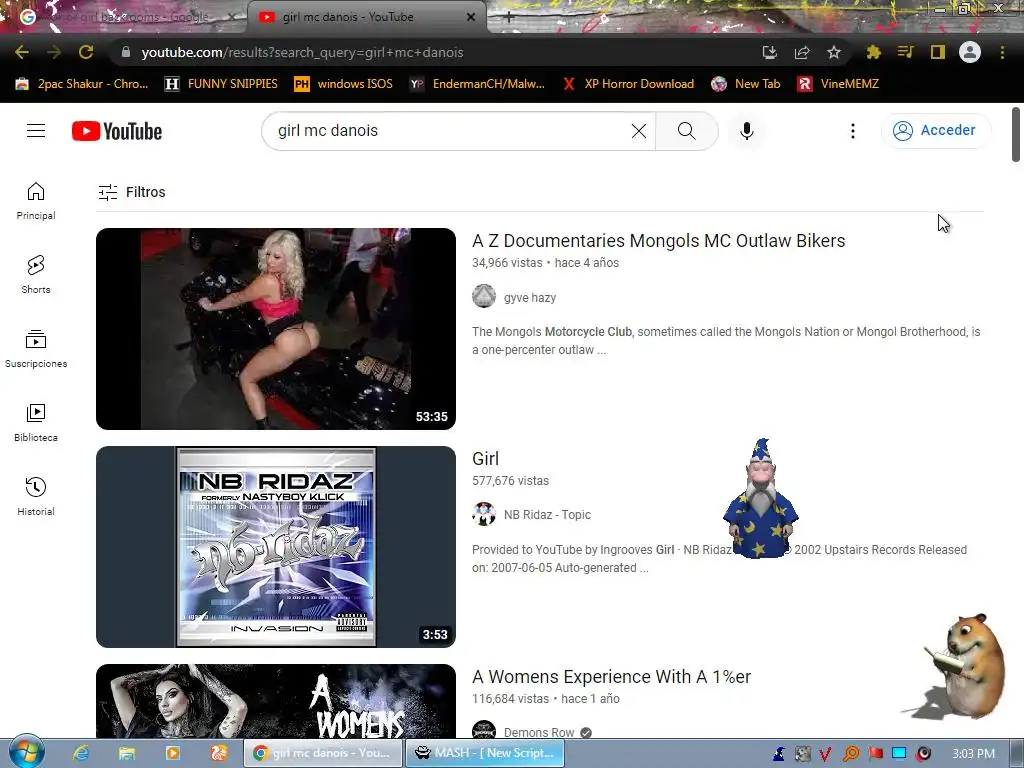Viewport: 1024px width, 768px height.
Task: Click the share page icon in address bar
Action: [x=802, y=52]
